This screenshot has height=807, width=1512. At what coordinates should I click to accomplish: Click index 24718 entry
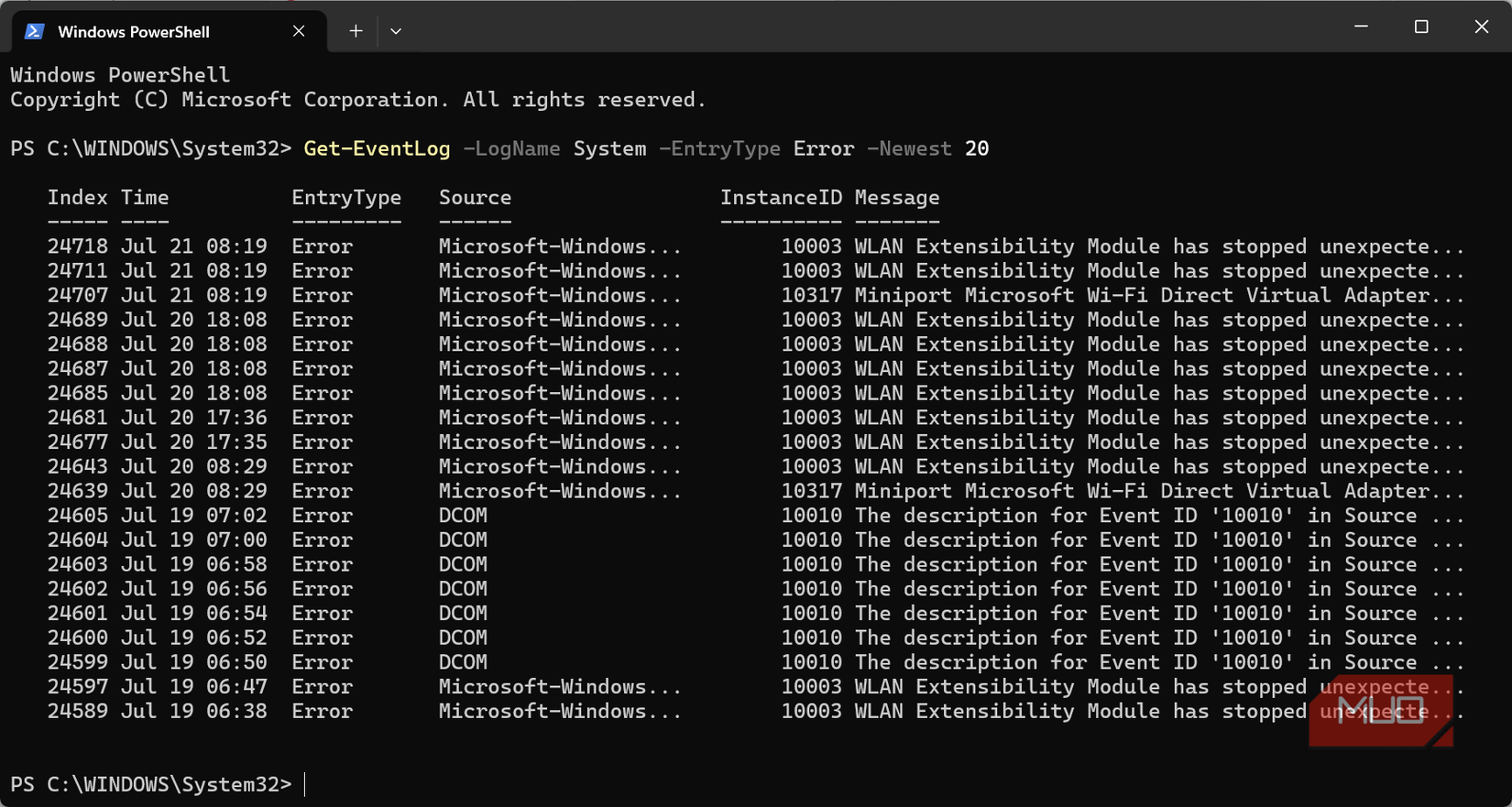click(756, 246)
